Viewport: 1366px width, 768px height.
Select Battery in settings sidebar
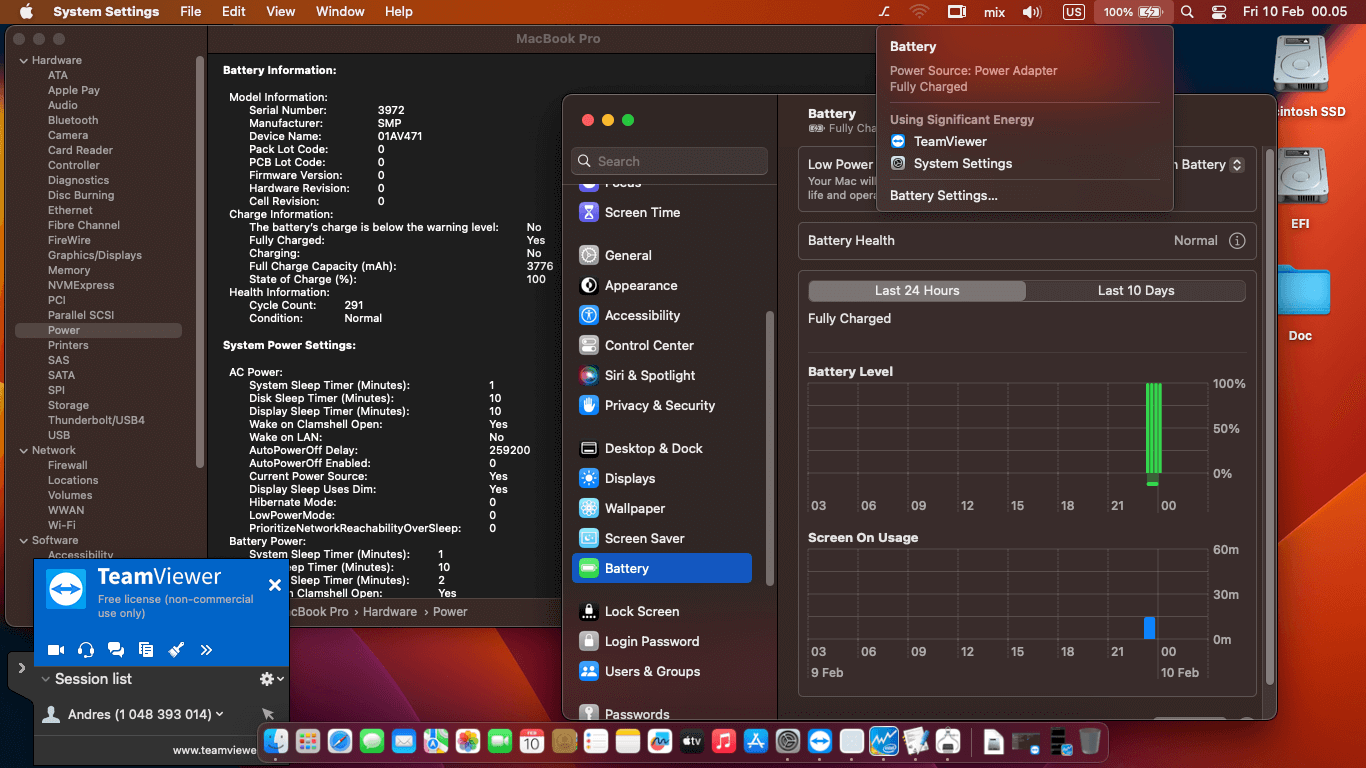[662, 569]
